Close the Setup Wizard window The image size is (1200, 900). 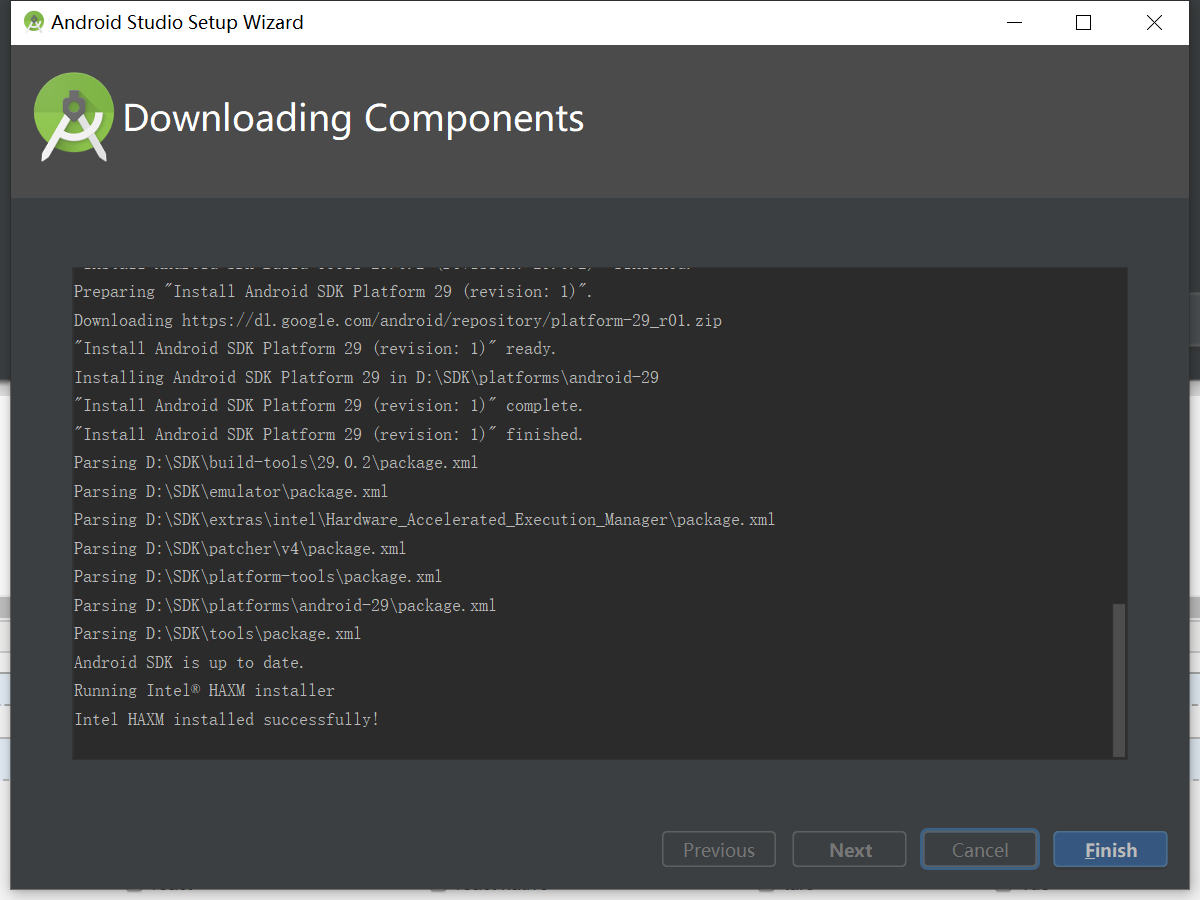pyautogui.click(x=1154, y=22)
